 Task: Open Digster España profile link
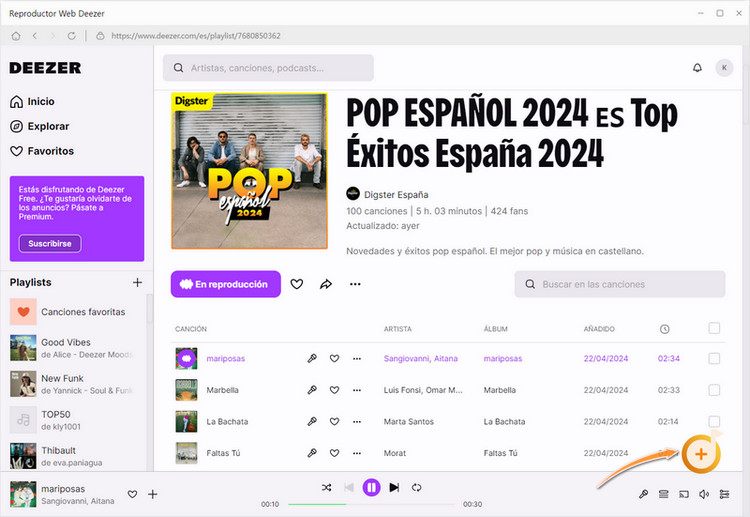[396, 195]
